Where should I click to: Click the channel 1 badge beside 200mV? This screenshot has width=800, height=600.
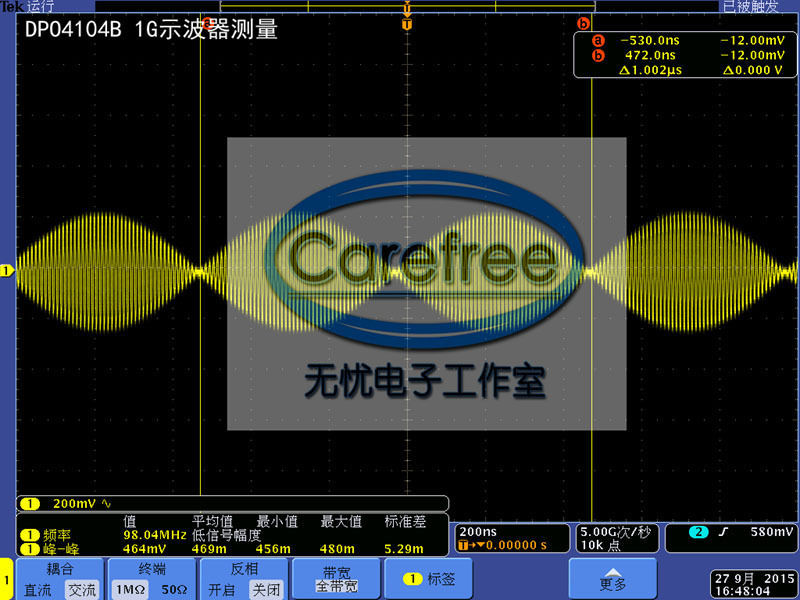30,504
